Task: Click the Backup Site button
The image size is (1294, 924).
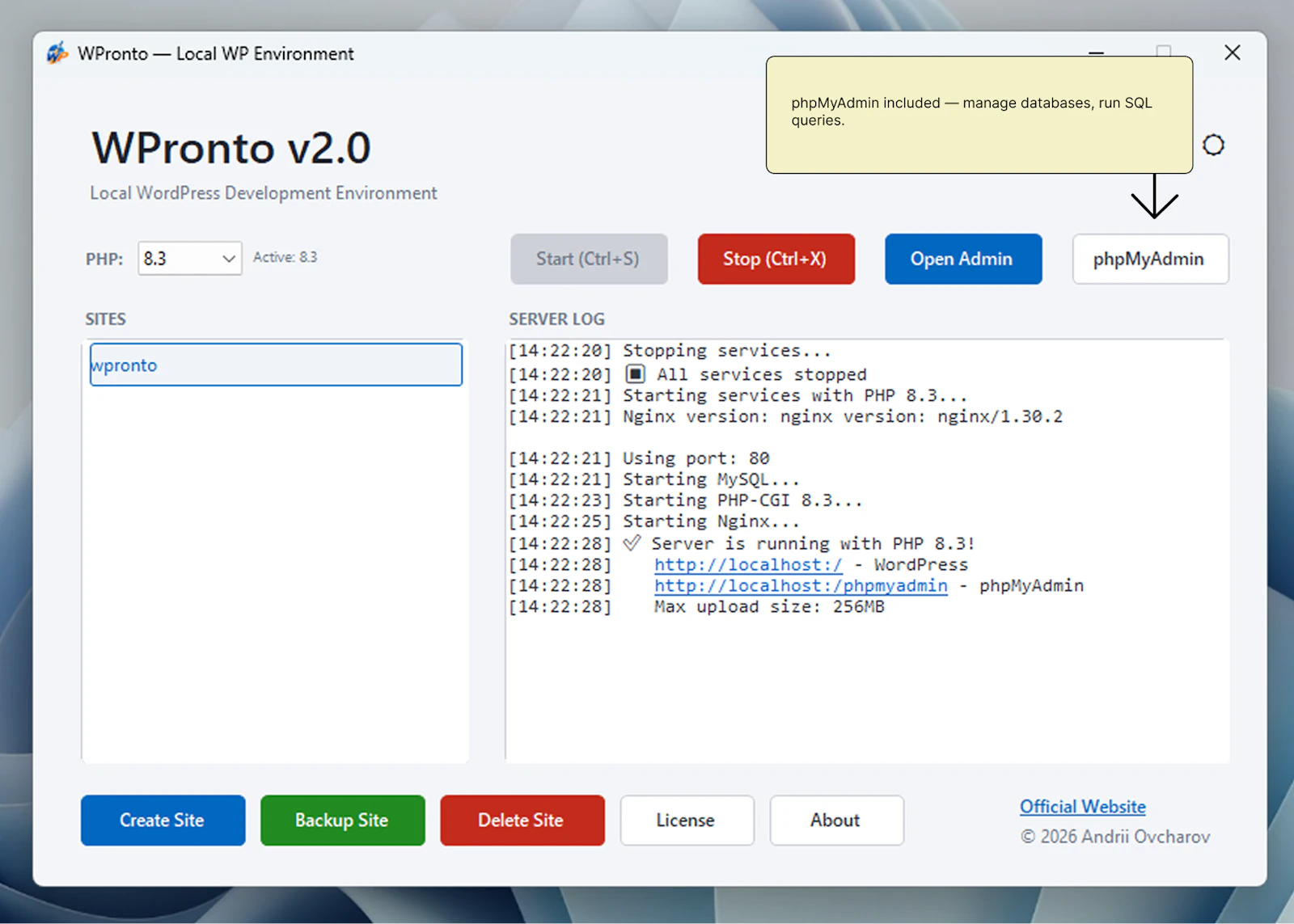Action: click(x=342, y=820)
